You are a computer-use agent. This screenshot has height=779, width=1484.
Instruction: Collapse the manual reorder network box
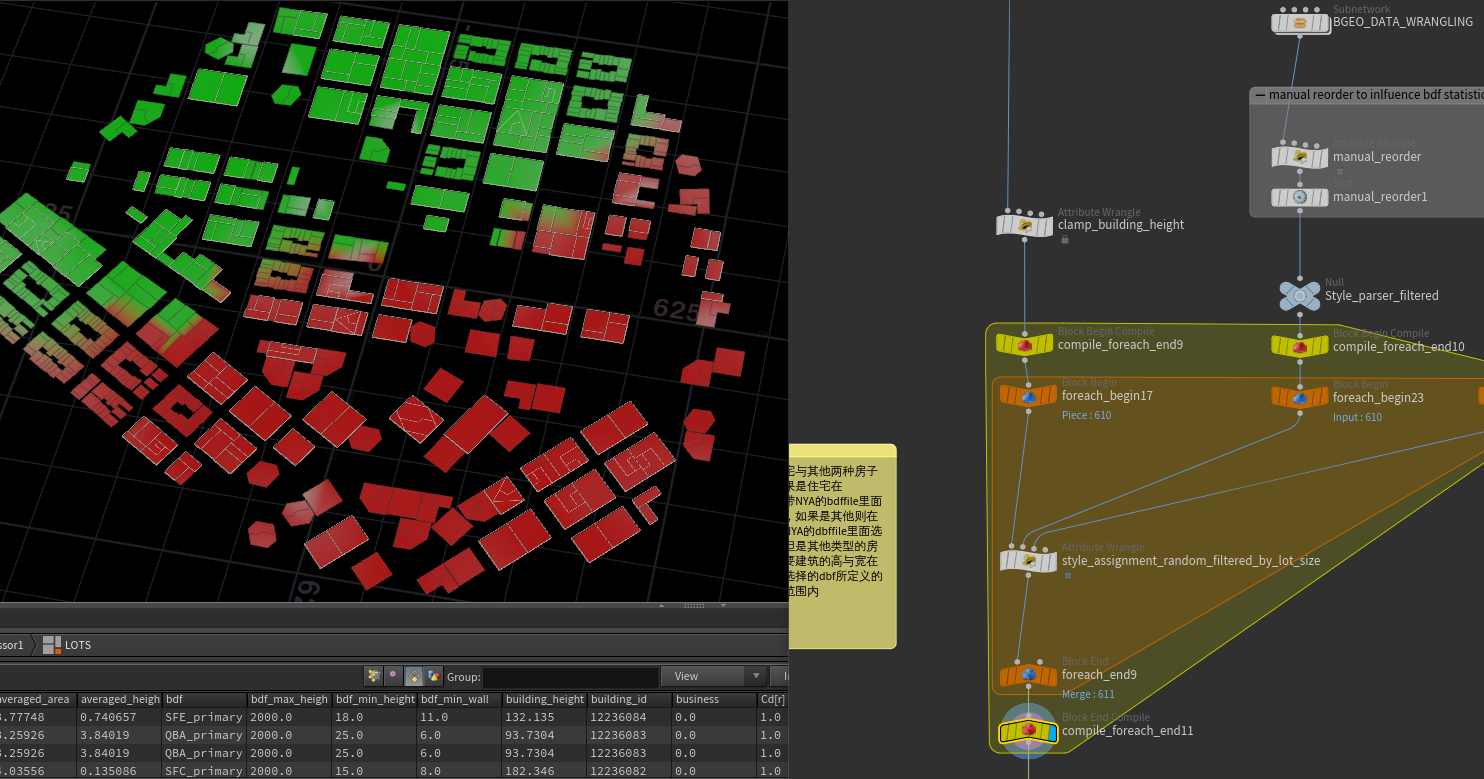[1260, 95]
